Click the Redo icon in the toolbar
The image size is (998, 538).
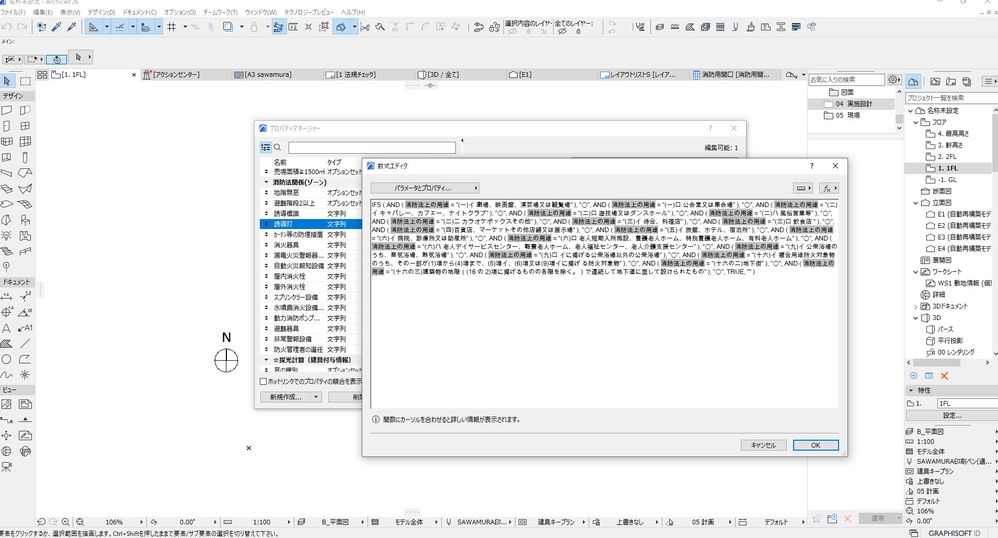pos(22,27)
